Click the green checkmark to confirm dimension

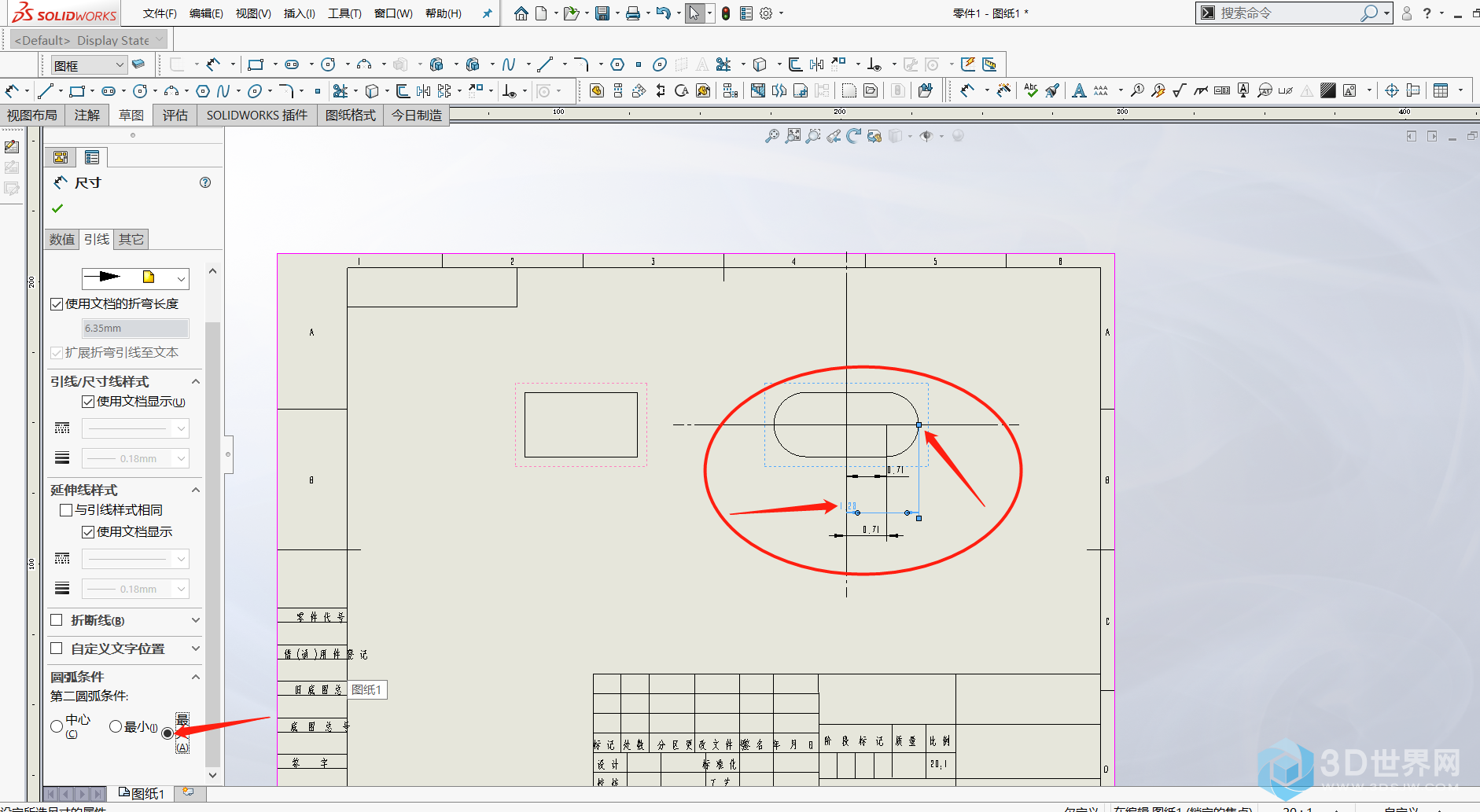click(x=57, y=208)
